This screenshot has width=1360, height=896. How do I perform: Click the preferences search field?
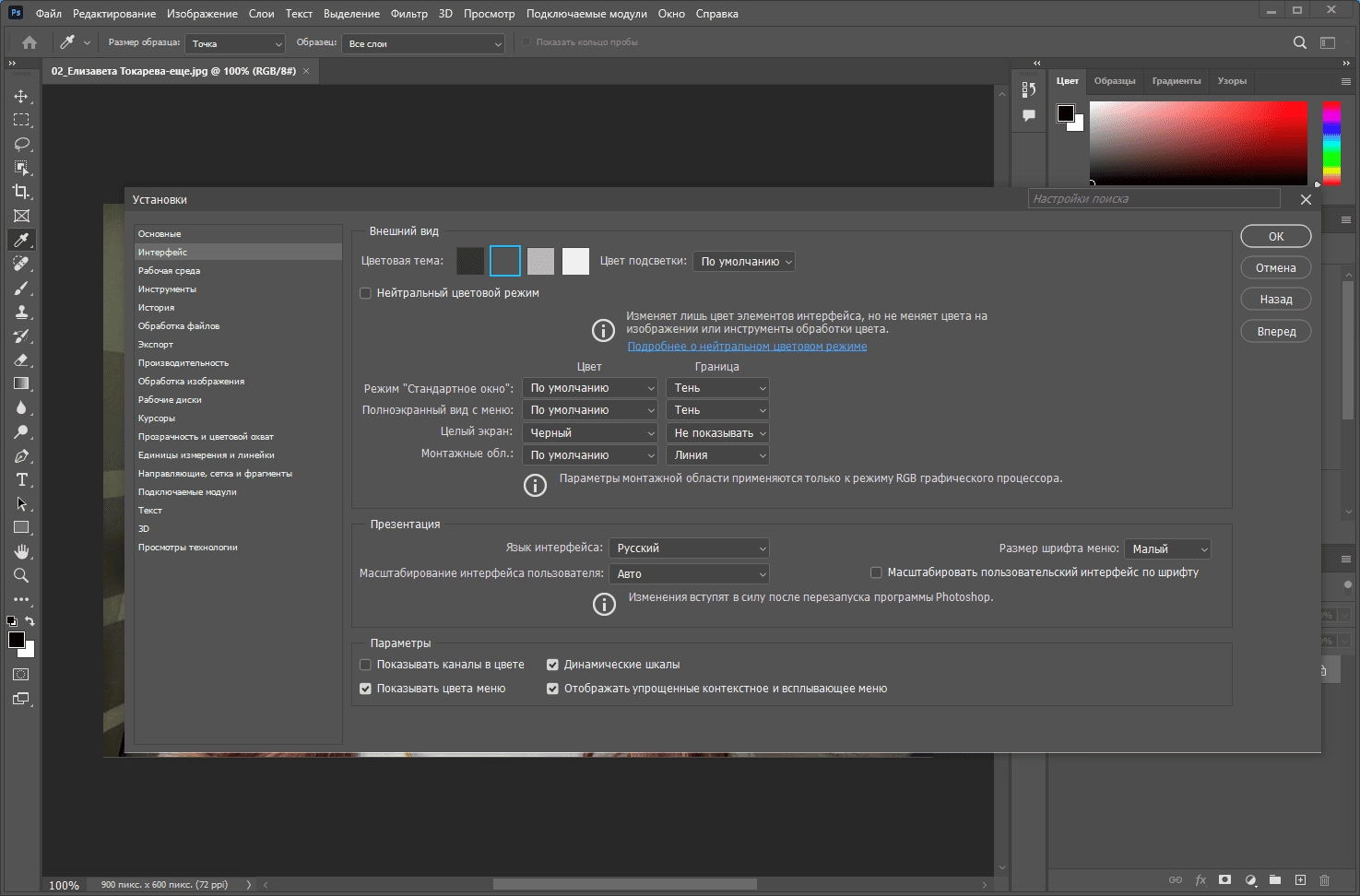[1154, 199]
